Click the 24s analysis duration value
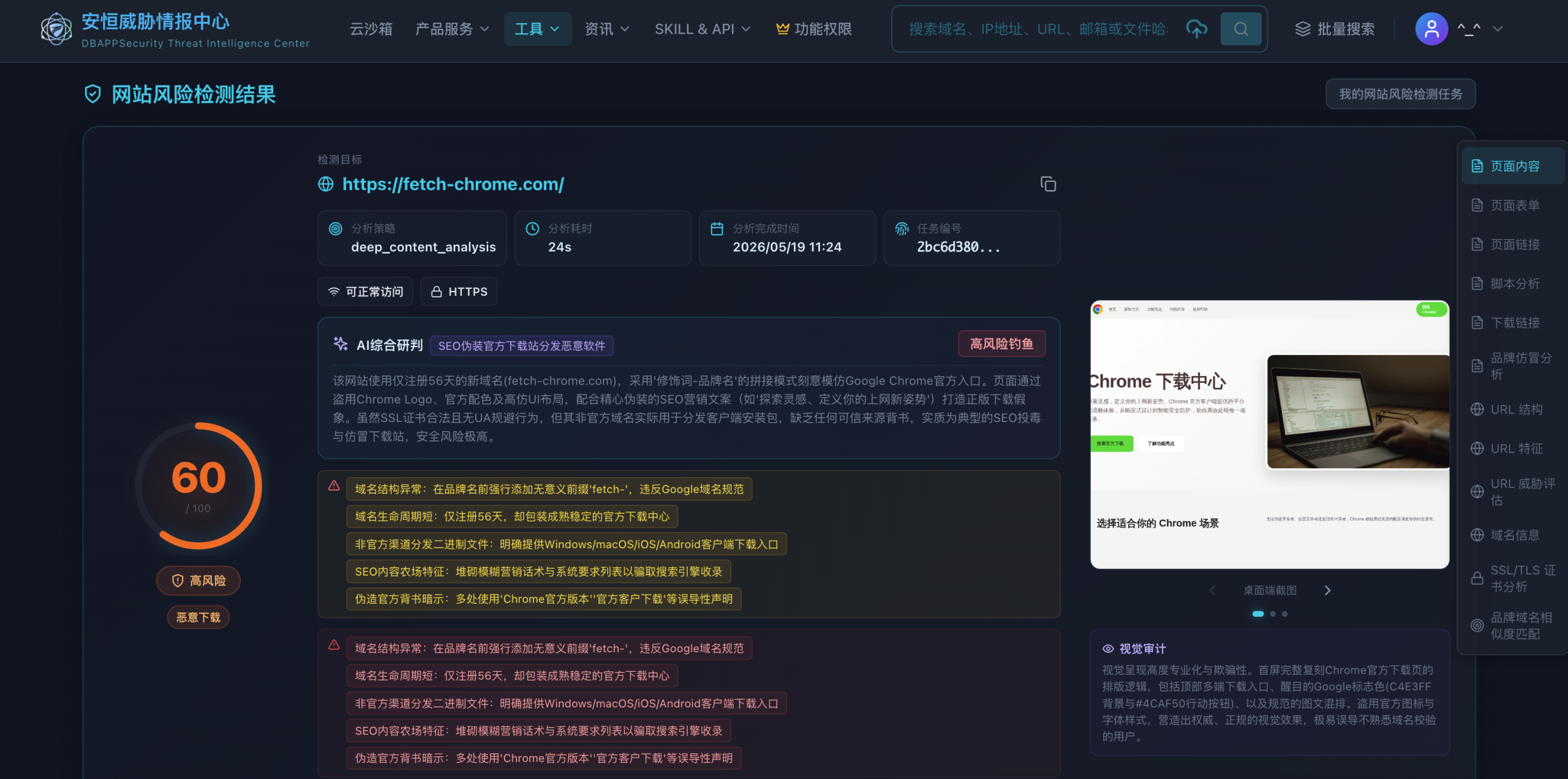The height and width of the screenshot is (779, 1568). pyautogui.click(x=560, y=247)
